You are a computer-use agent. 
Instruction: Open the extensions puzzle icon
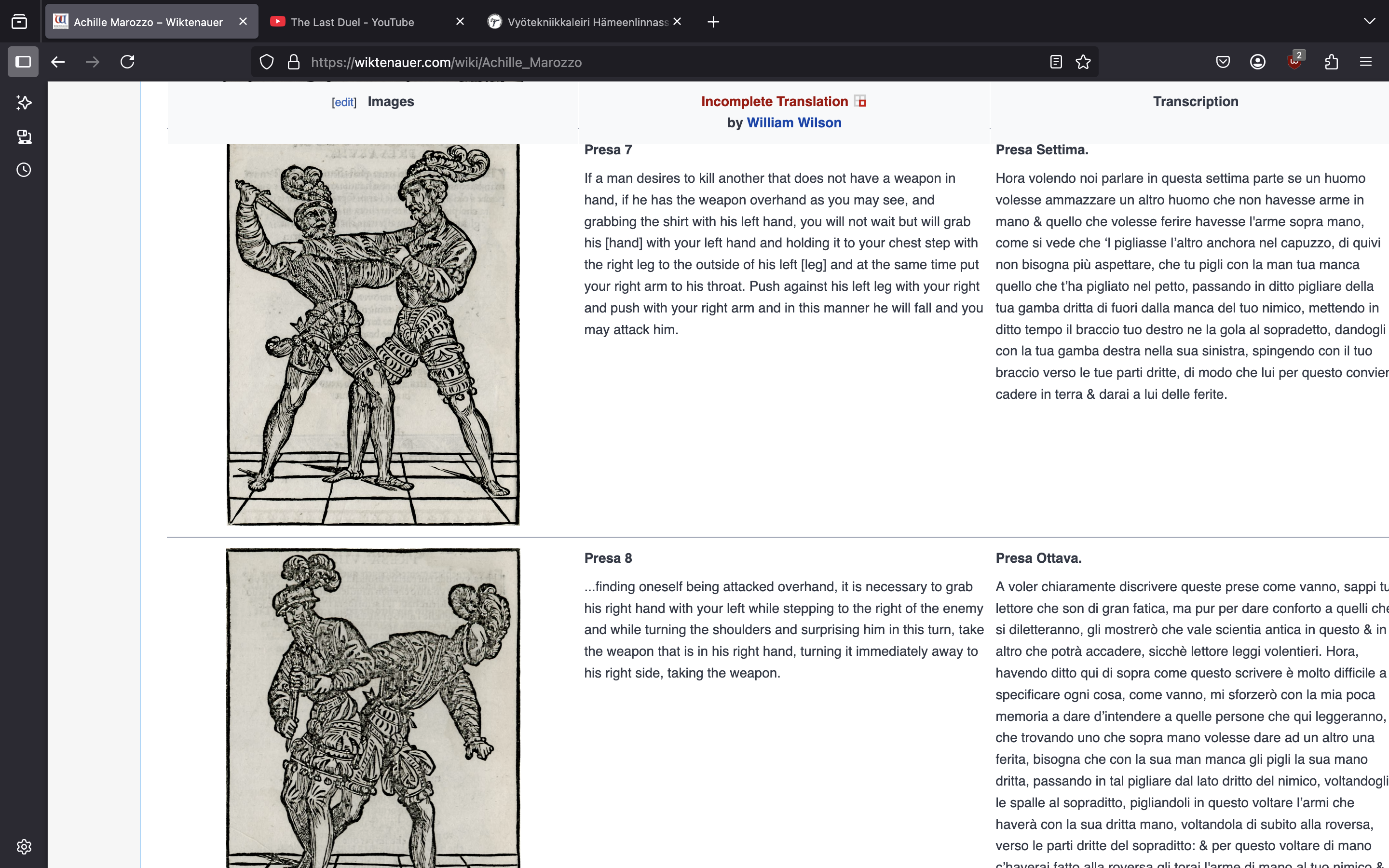(1332, 62)
